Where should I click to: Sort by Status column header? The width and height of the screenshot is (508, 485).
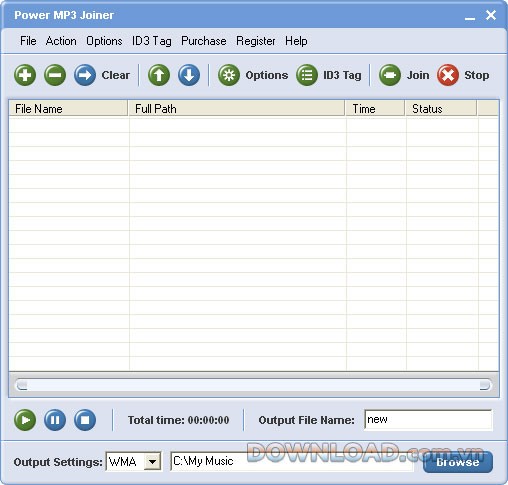click(441, 109)
